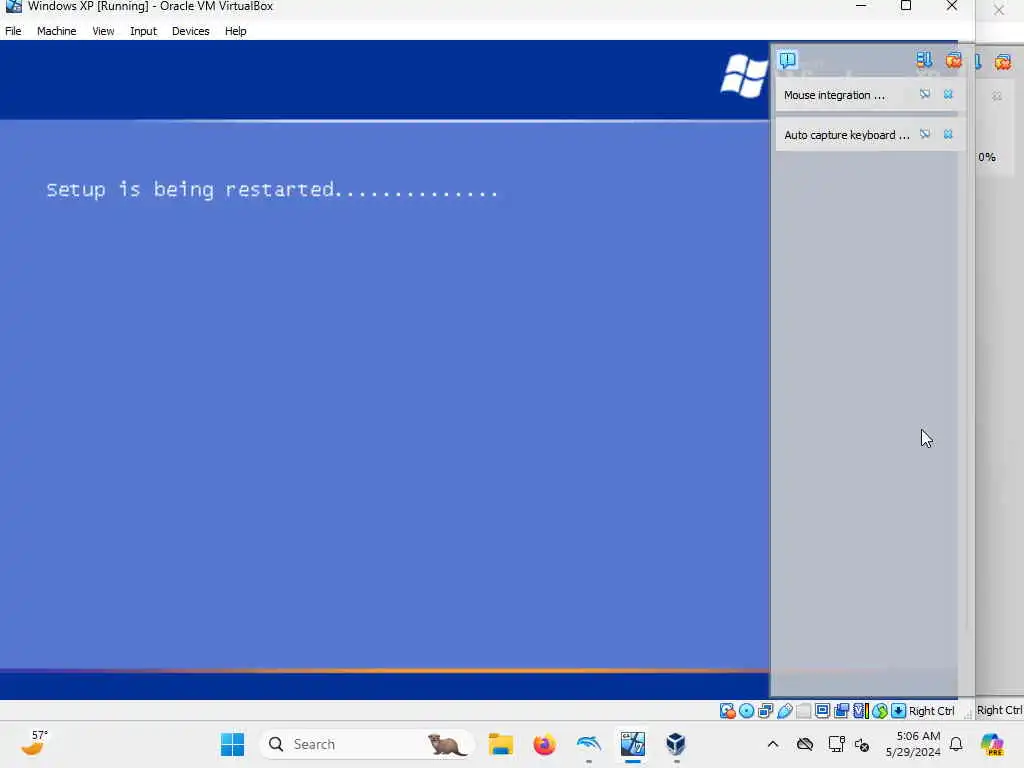Toggle the VirtualBox notification center icon

tap(788, 60)
